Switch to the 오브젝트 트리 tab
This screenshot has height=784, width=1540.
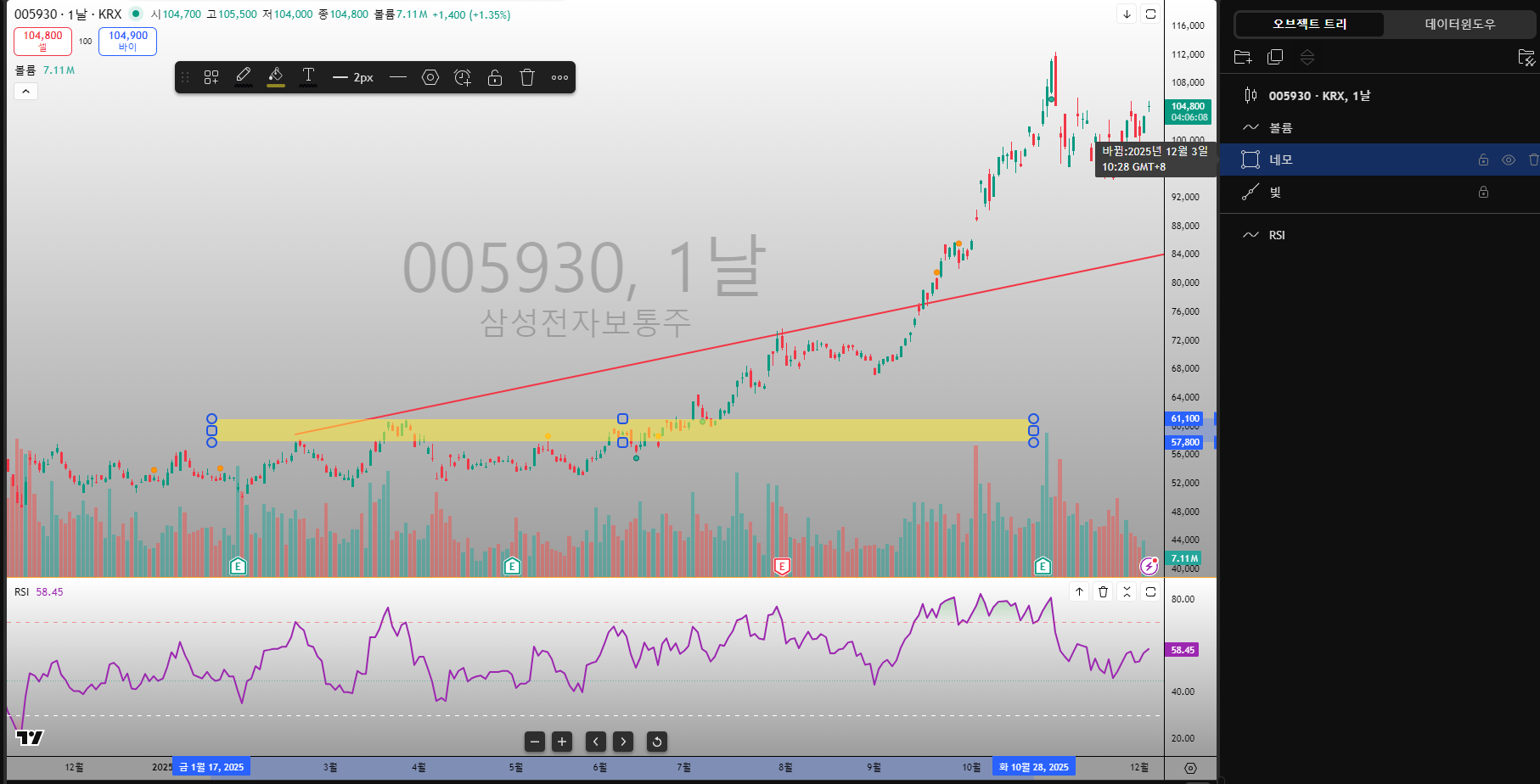[1309, 24]
